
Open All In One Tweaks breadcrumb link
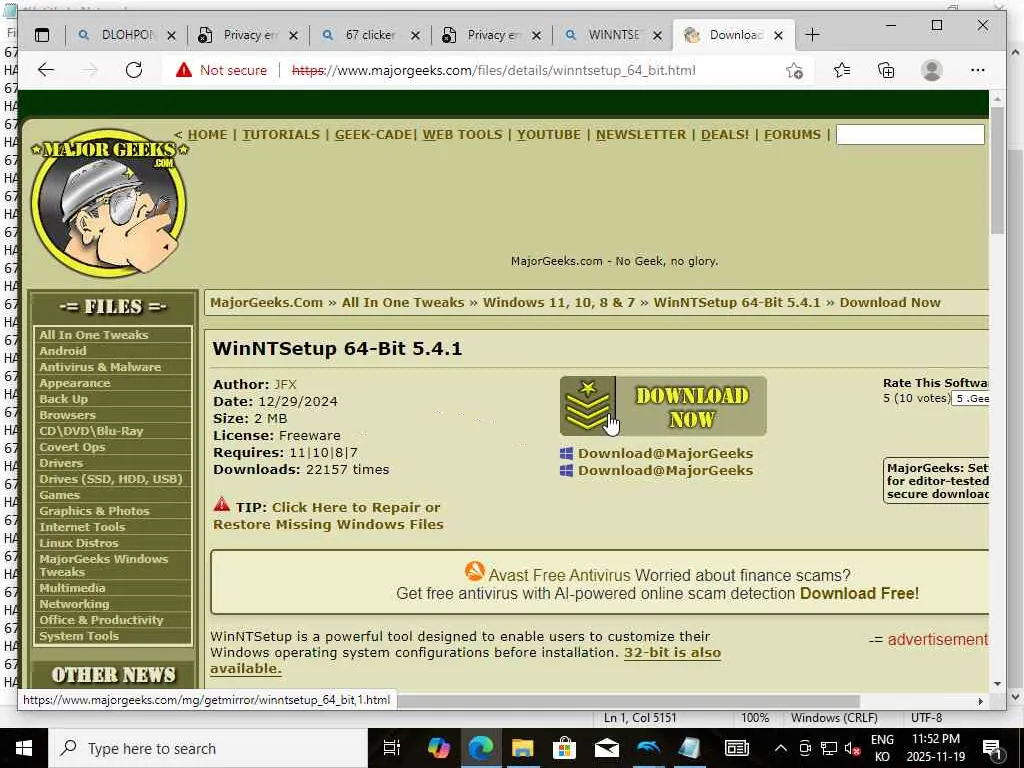[403, 302]
